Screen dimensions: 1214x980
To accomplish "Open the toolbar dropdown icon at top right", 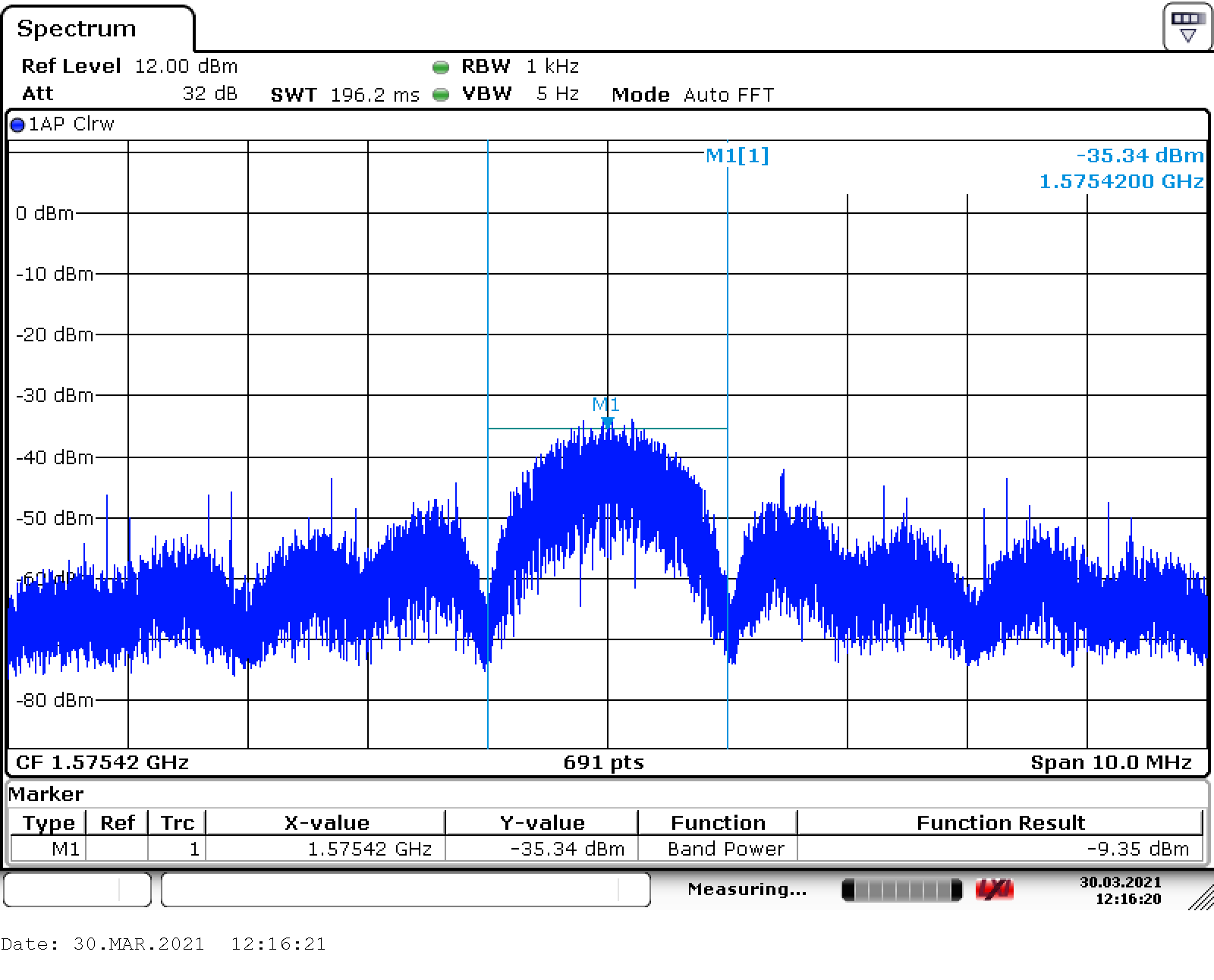I will click(1187, 27).
